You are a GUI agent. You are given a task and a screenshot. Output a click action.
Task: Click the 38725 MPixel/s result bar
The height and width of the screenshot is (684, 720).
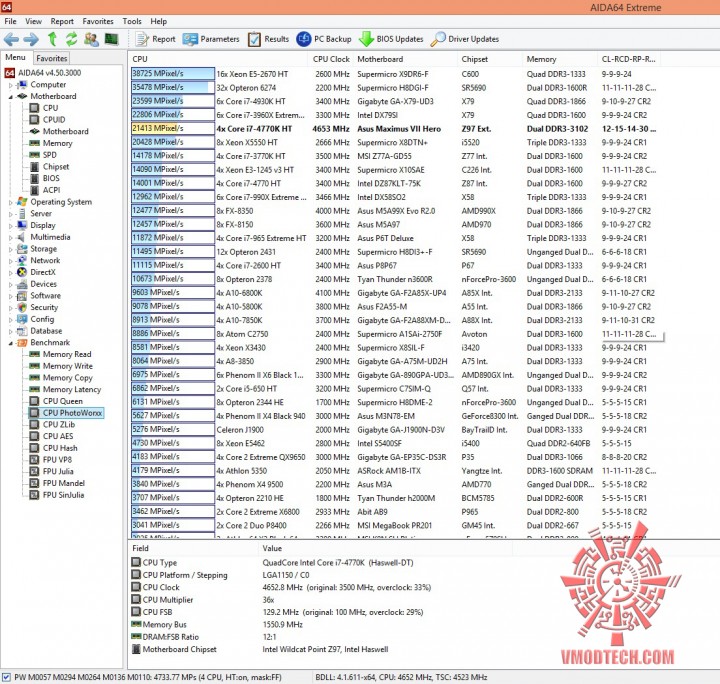173,74
